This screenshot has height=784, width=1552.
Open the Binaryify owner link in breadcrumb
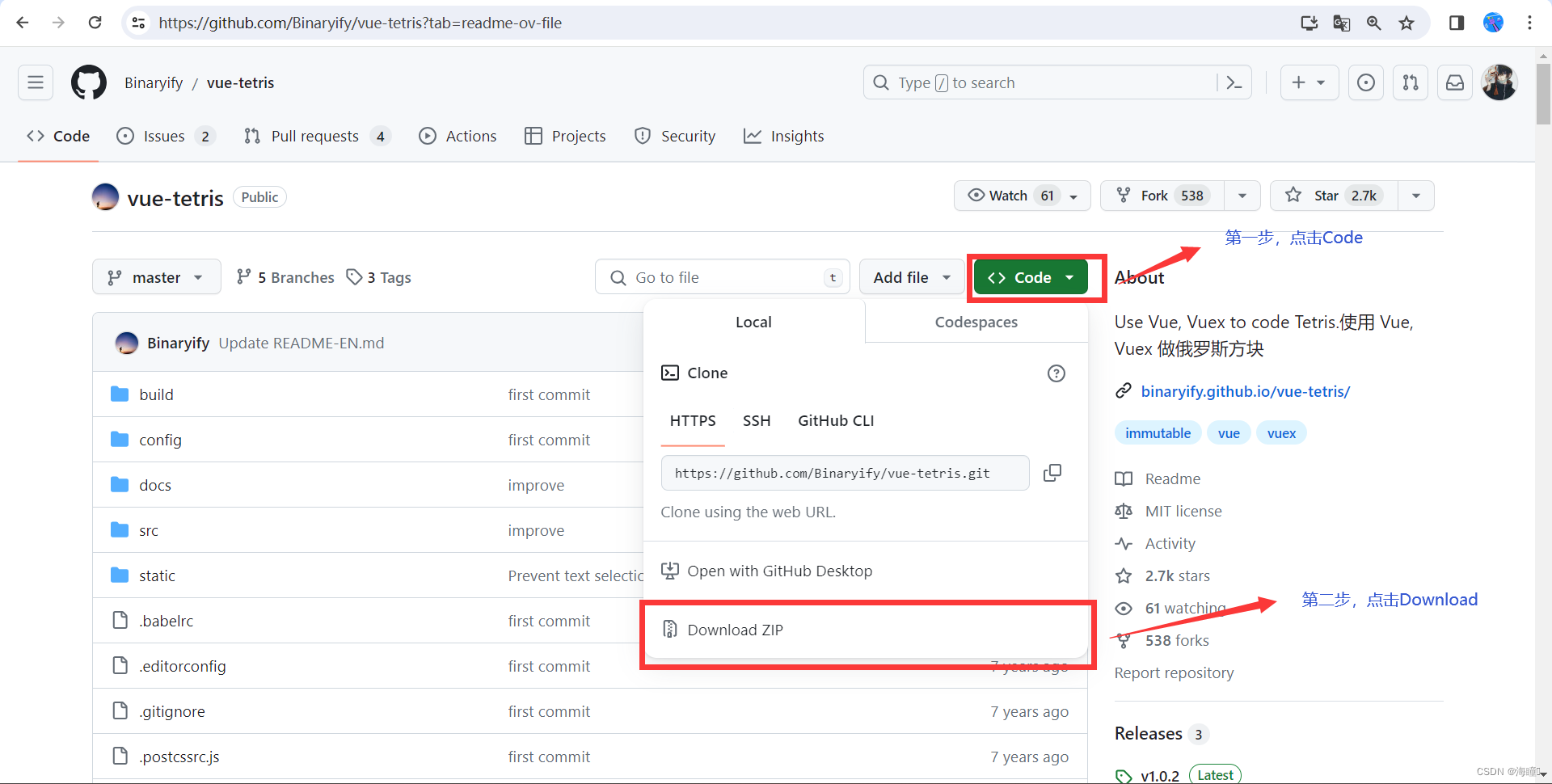154,82
